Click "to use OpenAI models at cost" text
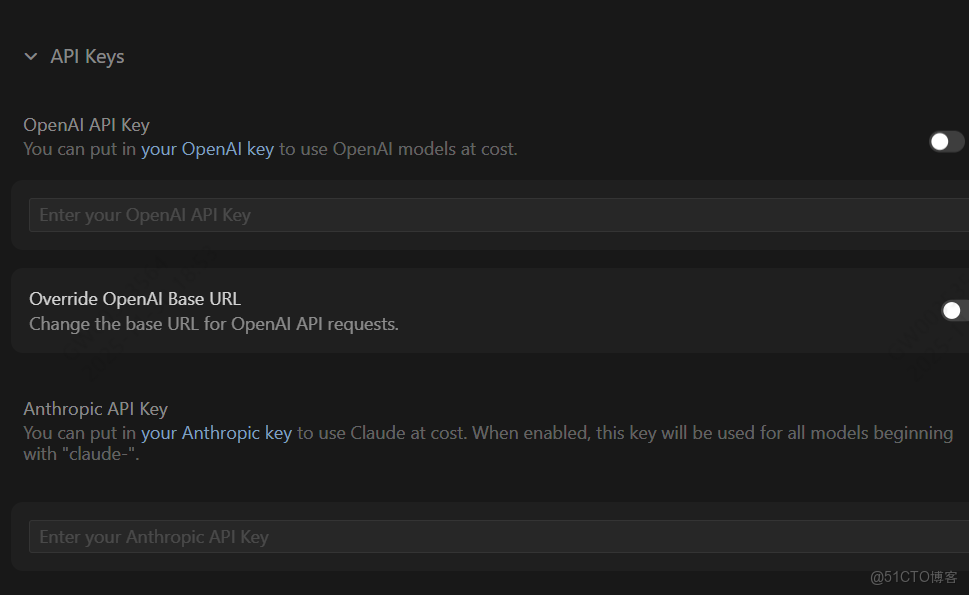This screenshot has height=595, width=969. tap(398, 150)
